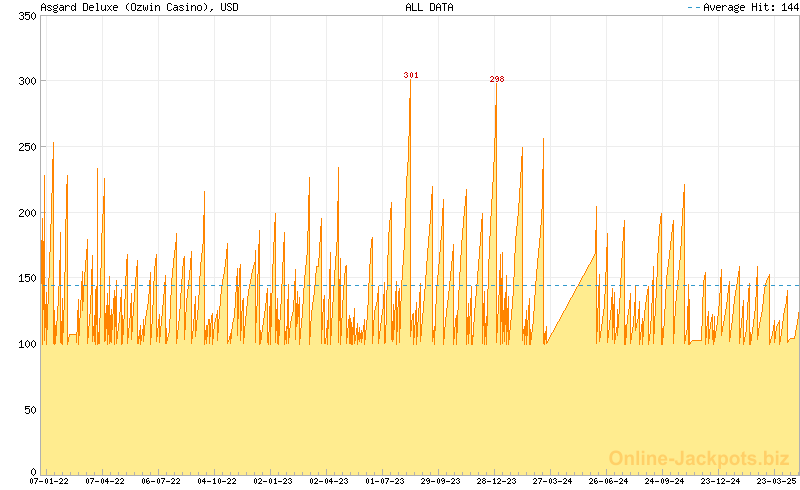Click the 28-12-23 x-axis date label

pos(496,481)
